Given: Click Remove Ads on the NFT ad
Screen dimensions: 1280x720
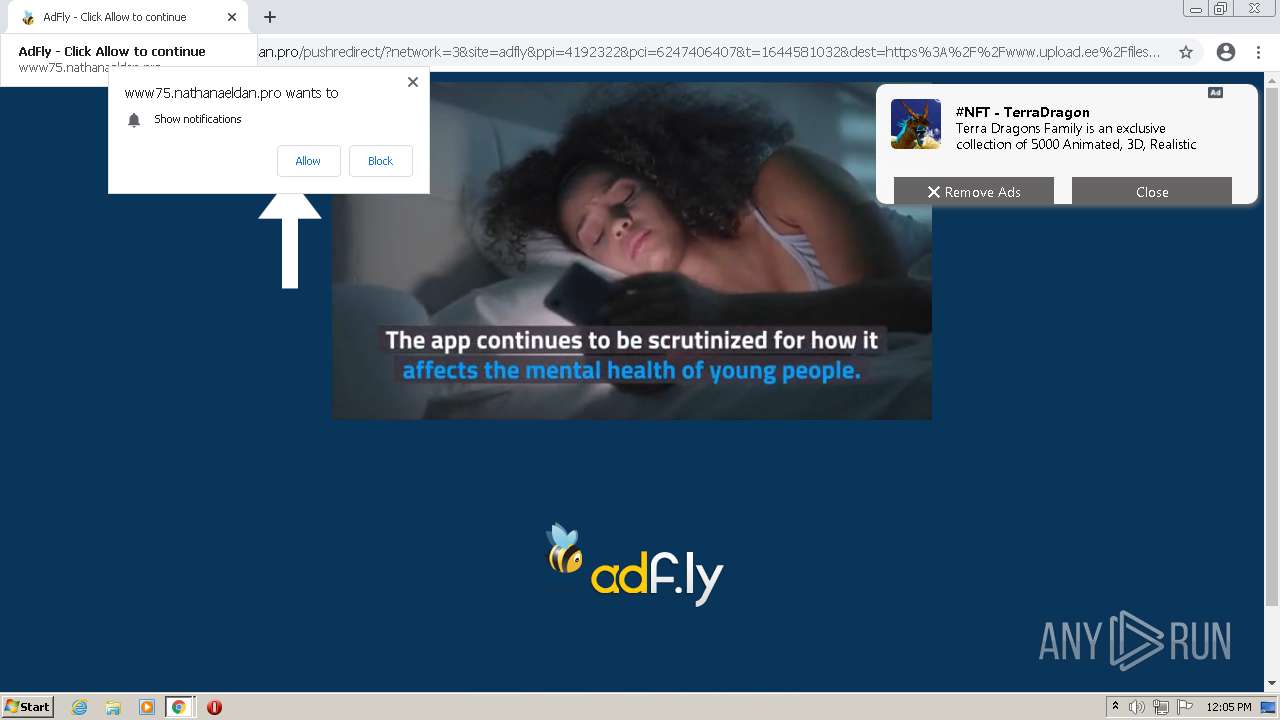Looking at the screenshot, I should (x=974, y=191).
